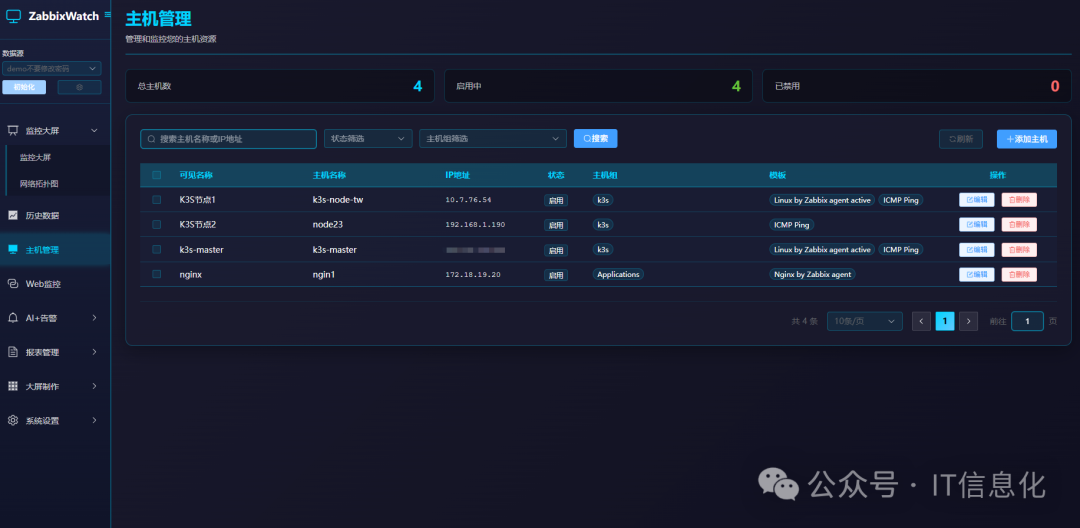
Task: Check the box for K3S节点1 row
Action: [156, 200]
